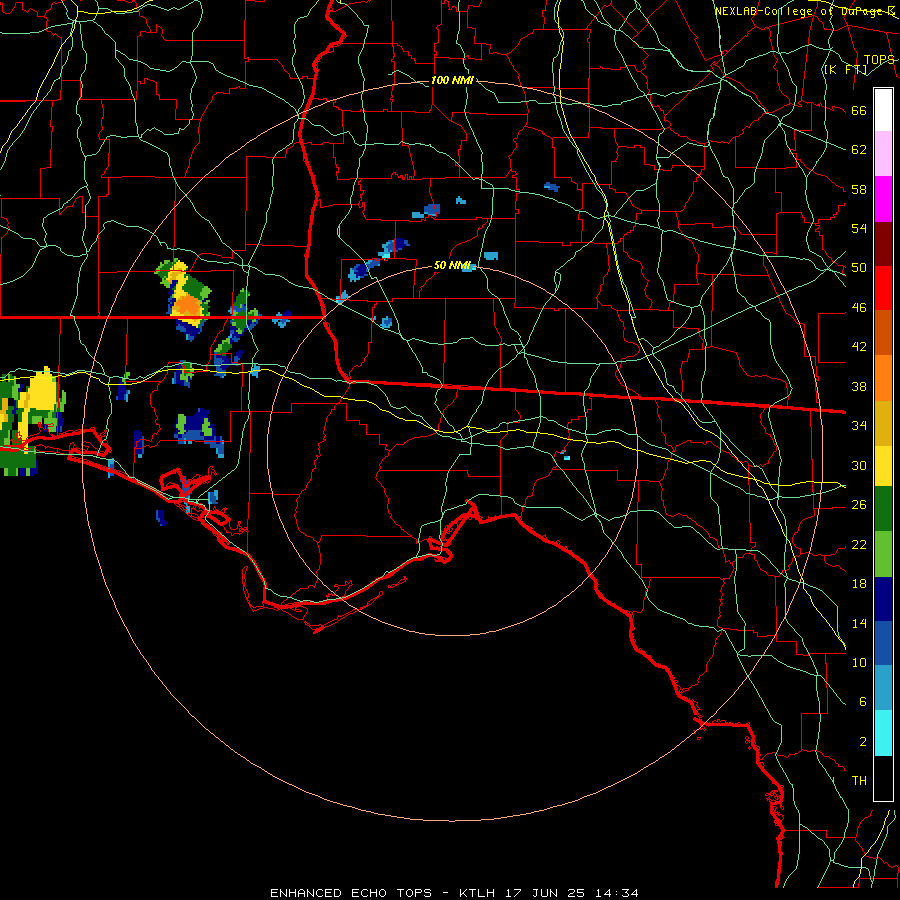This screenshot has height=900, width=900.
Task: Click the 2 value on the scale
Action: [862, 742]
